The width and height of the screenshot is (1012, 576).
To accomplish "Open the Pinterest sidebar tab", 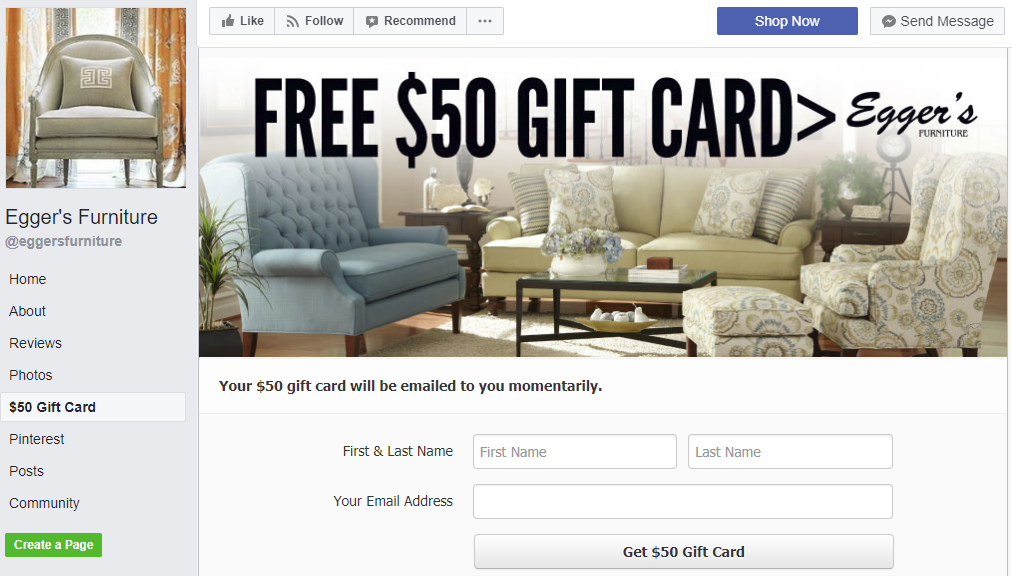I will coord(37,439).
